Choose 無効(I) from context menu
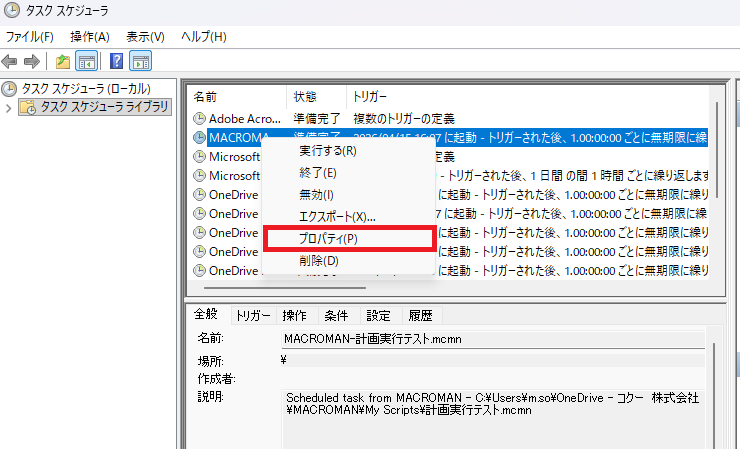 click(x=348, y=195)
